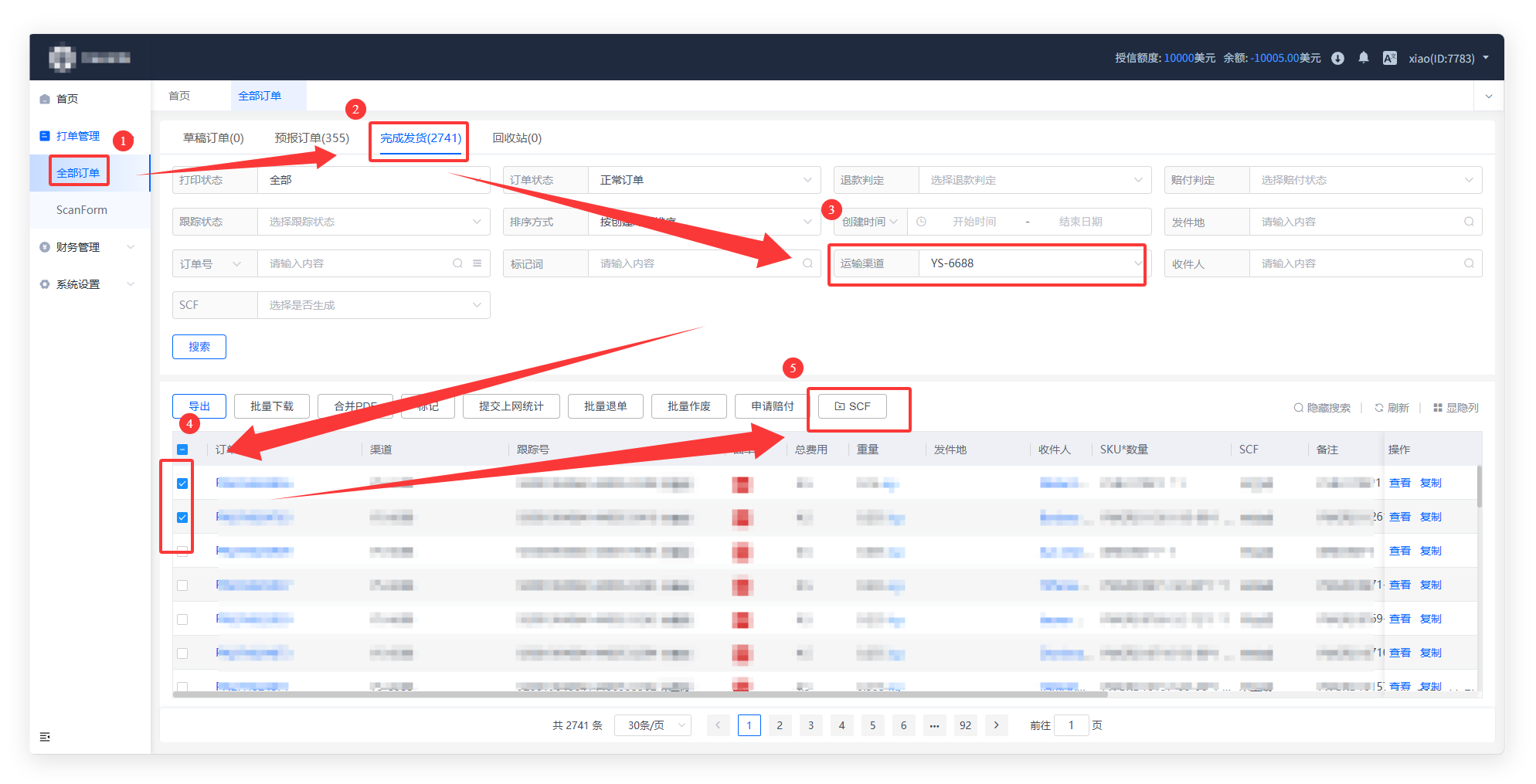The width and height of the screenshot is (1536, 784).
Task: Click search icon in 发件地 field
Action: tap(1469, 222)
